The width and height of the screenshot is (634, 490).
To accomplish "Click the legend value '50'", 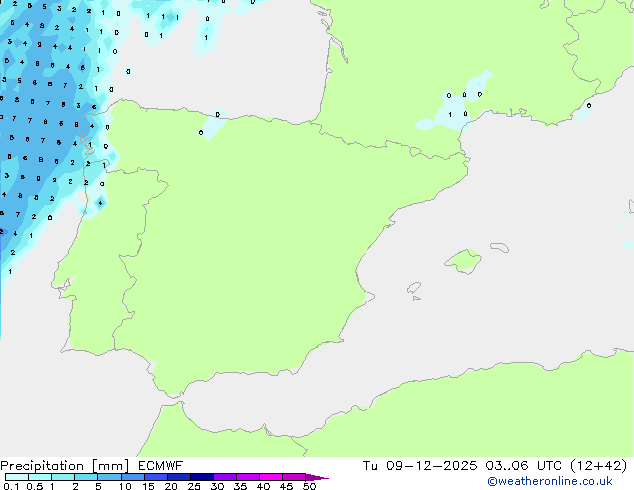I will [309, 486].
